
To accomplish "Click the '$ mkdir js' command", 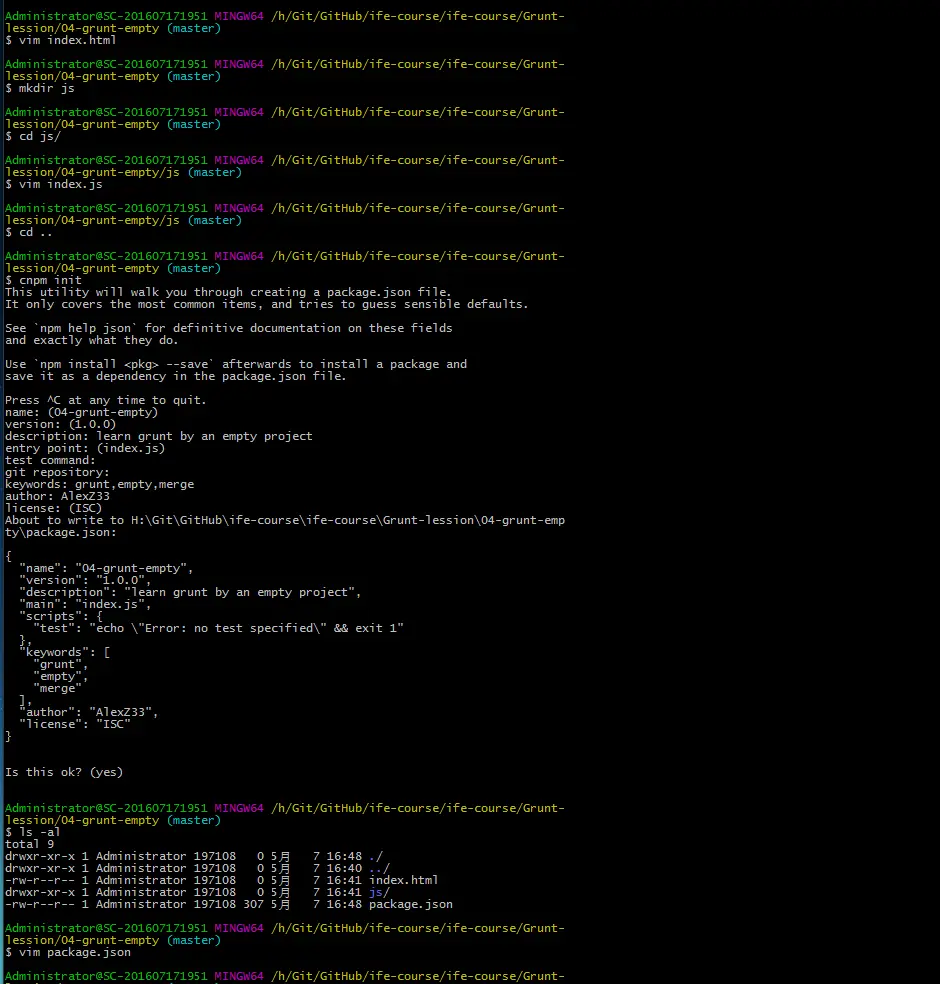I will click(40, 88).
